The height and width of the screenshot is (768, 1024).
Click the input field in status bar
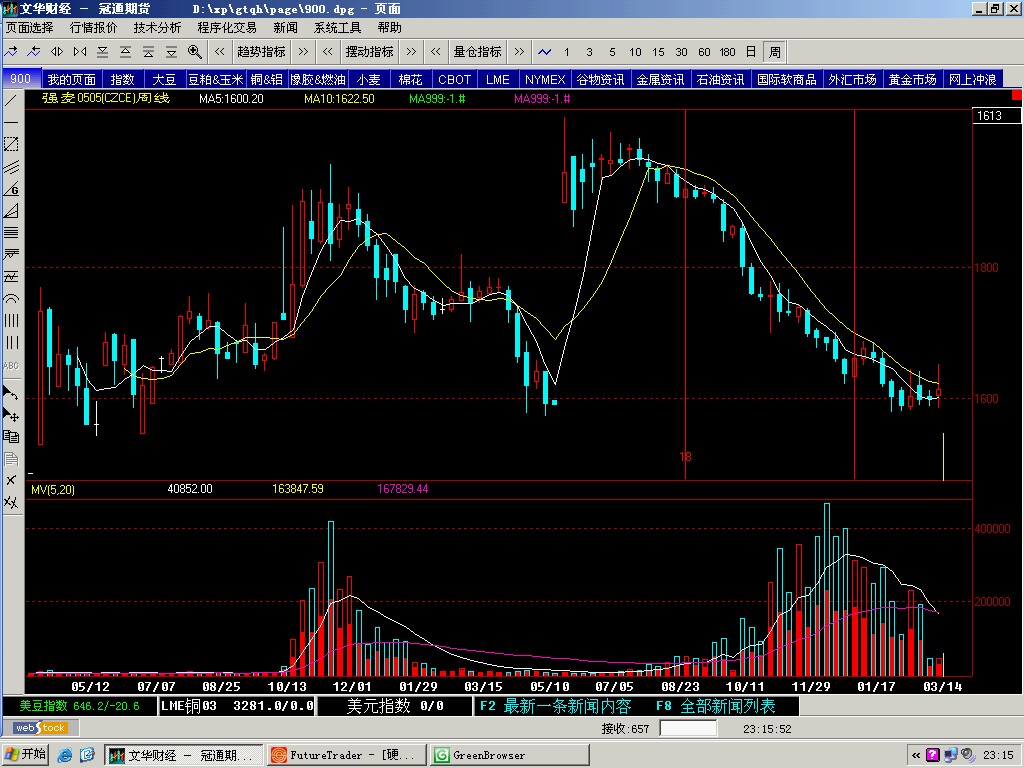coord(689,729)
